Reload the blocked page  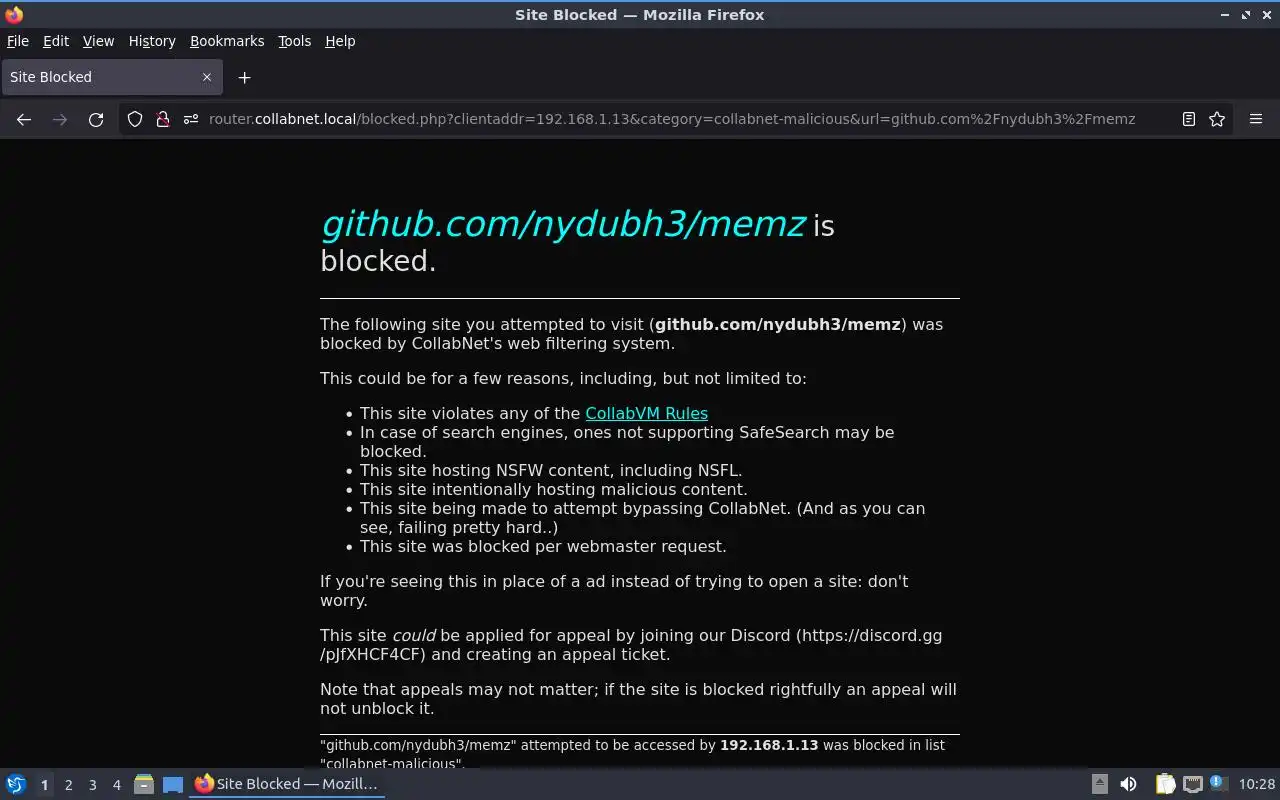click(96, 119)
